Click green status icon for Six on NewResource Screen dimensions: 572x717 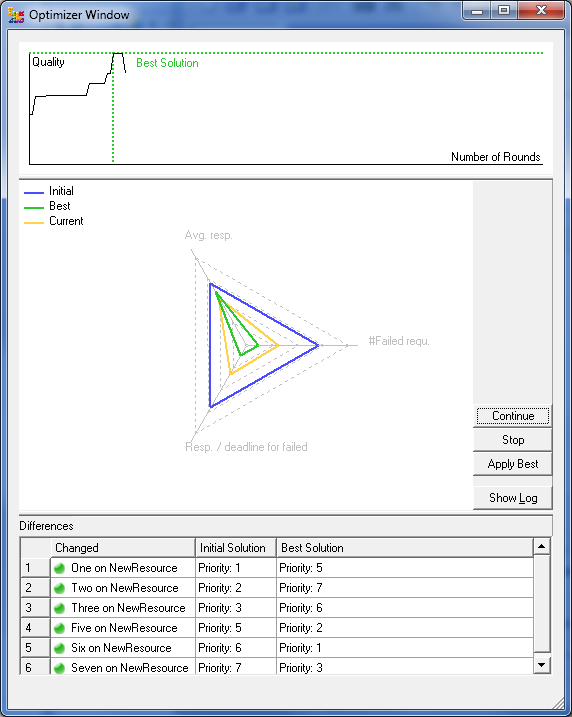coord(59,648)
